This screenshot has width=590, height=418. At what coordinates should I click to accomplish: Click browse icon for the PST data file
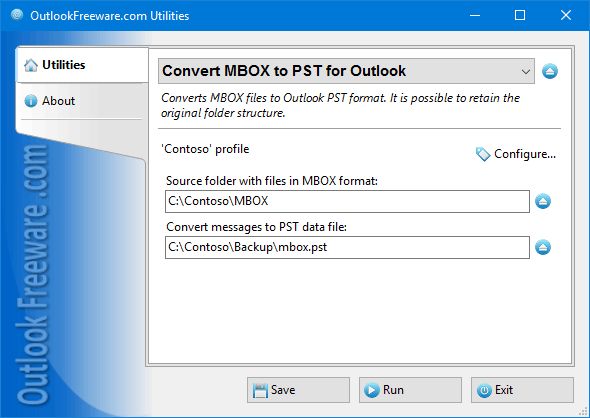(x=543, y=247)
